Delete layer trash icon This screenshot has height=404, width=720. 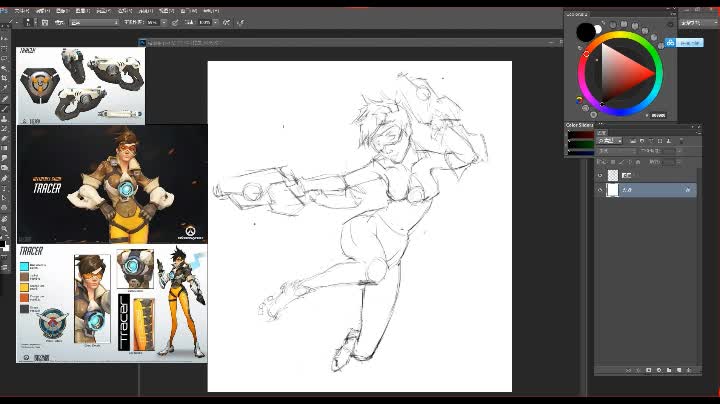(689, 370)
